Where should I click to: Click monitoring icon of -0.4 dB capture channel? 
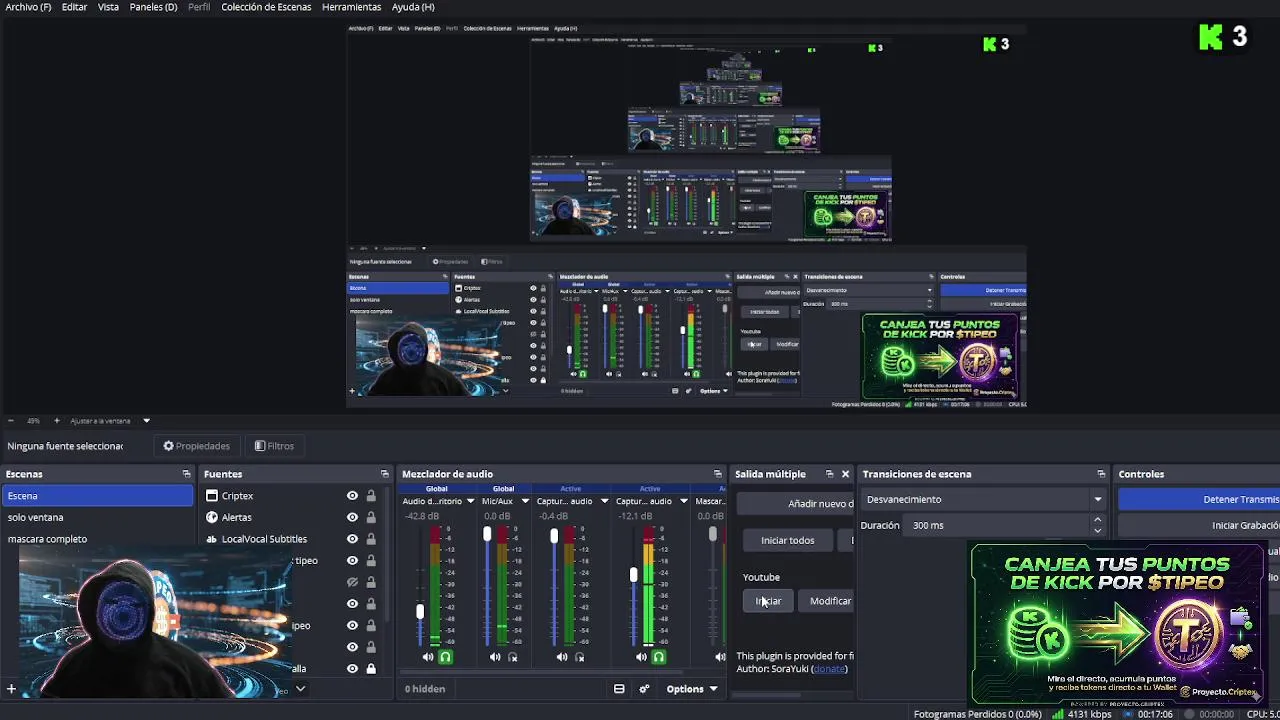580,657
